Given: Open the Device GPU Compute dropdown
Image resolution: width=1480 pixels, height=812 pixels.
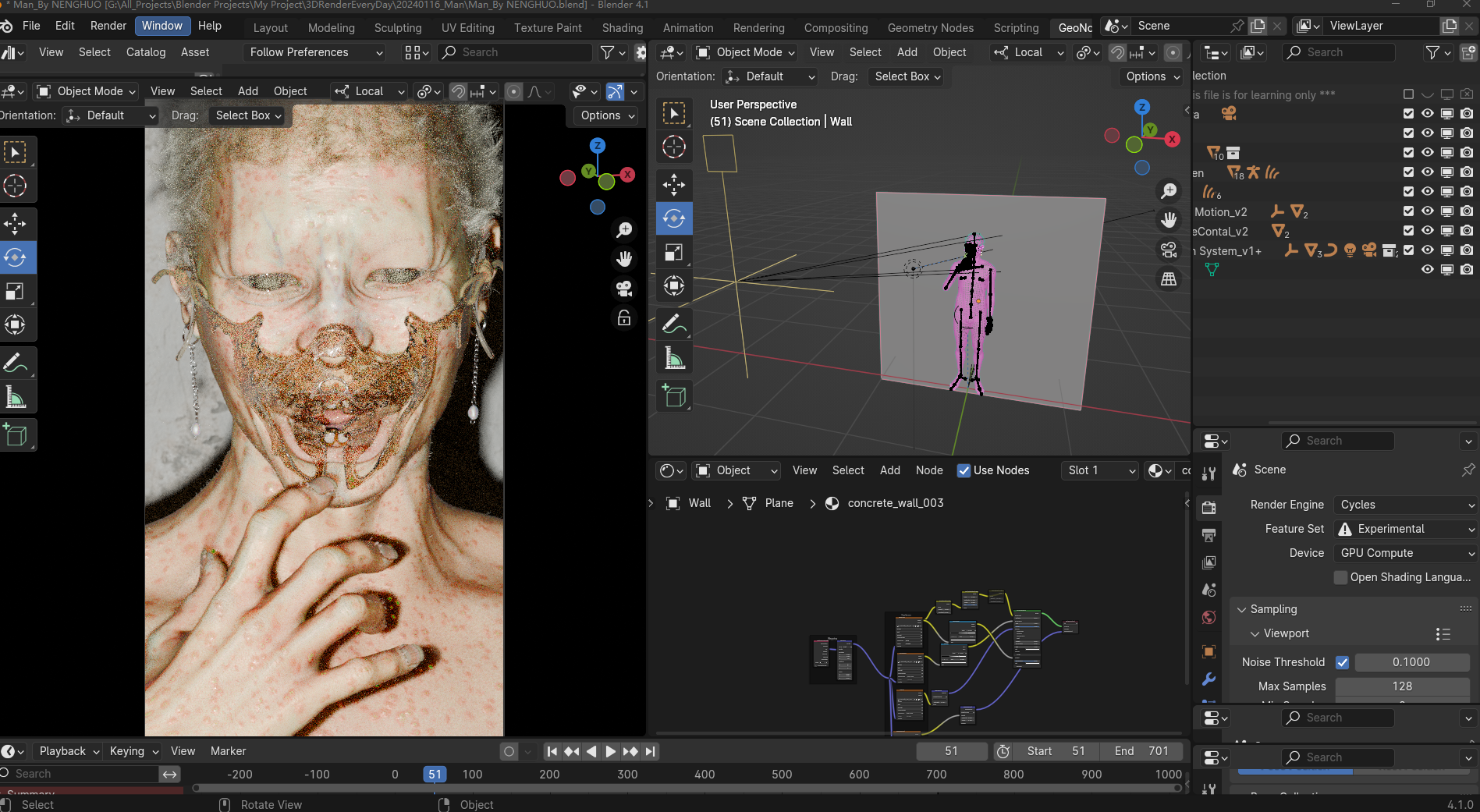Looking at the screenshot, I should 1406,553.
